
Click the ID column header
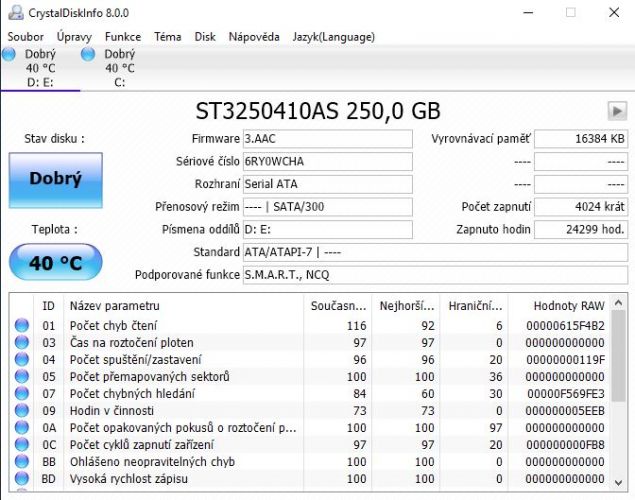coord(48,306)
